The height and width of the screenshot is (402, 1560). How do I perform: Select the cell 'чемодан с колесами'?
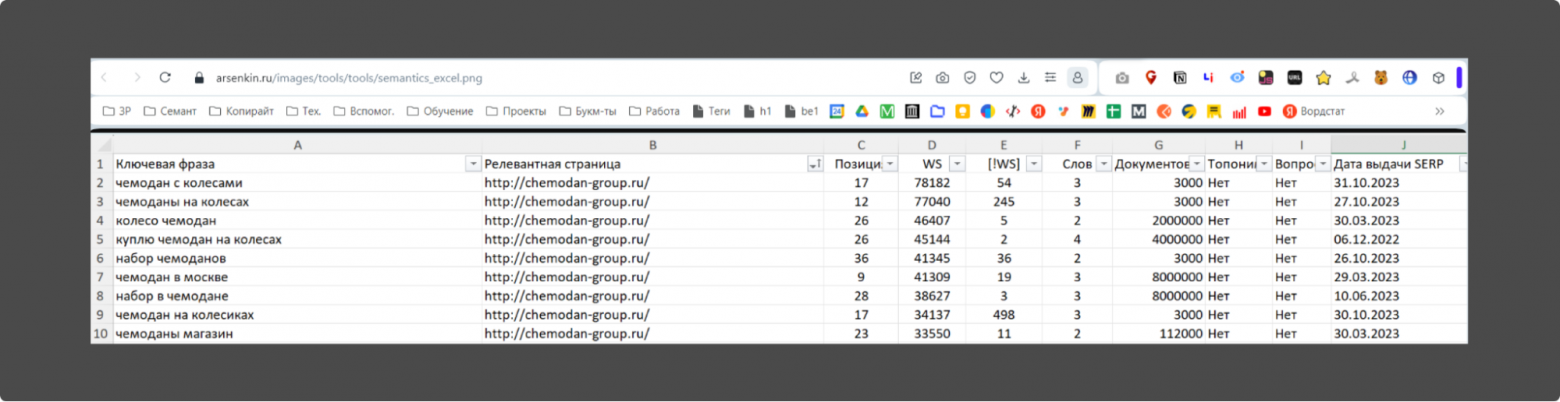pyautogui.click(x=297, y=183)
